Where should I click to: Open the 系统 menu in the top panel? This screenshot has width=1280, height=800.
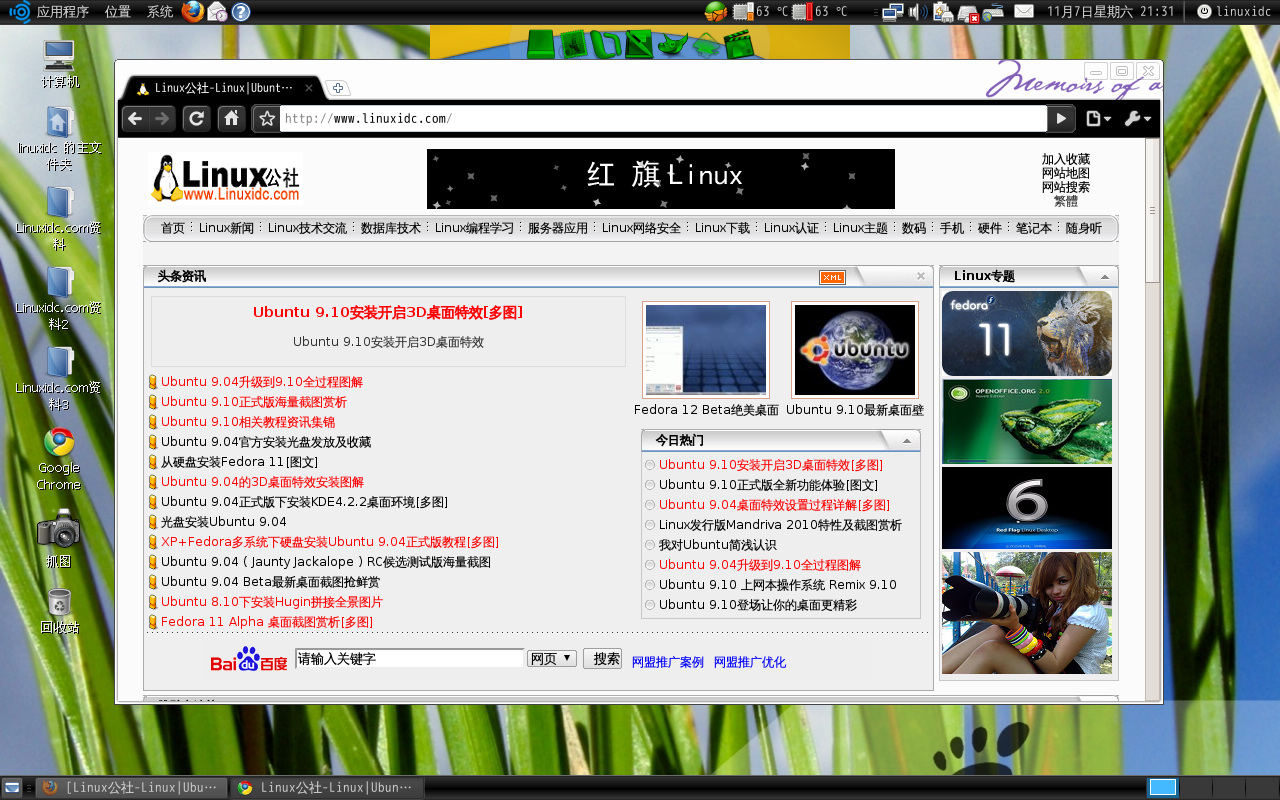coord(160,12)
